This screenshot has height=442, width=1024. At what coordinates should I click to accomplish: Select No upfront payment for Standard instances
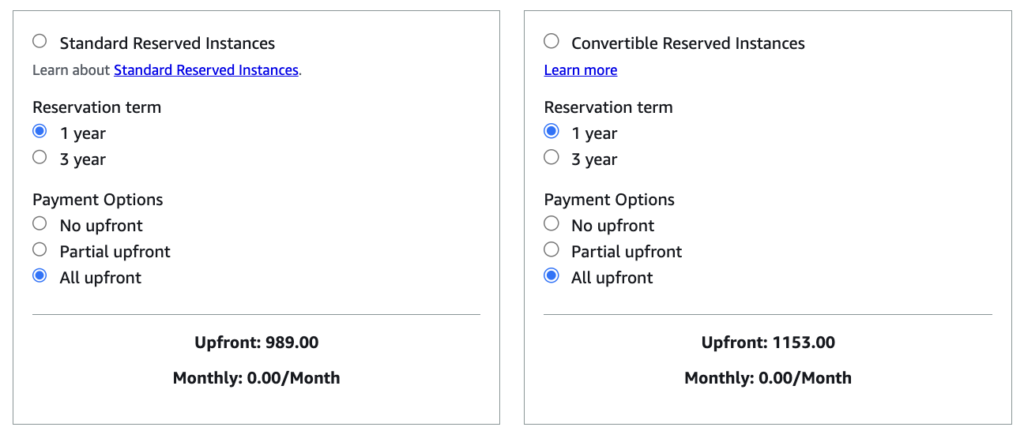40,224
